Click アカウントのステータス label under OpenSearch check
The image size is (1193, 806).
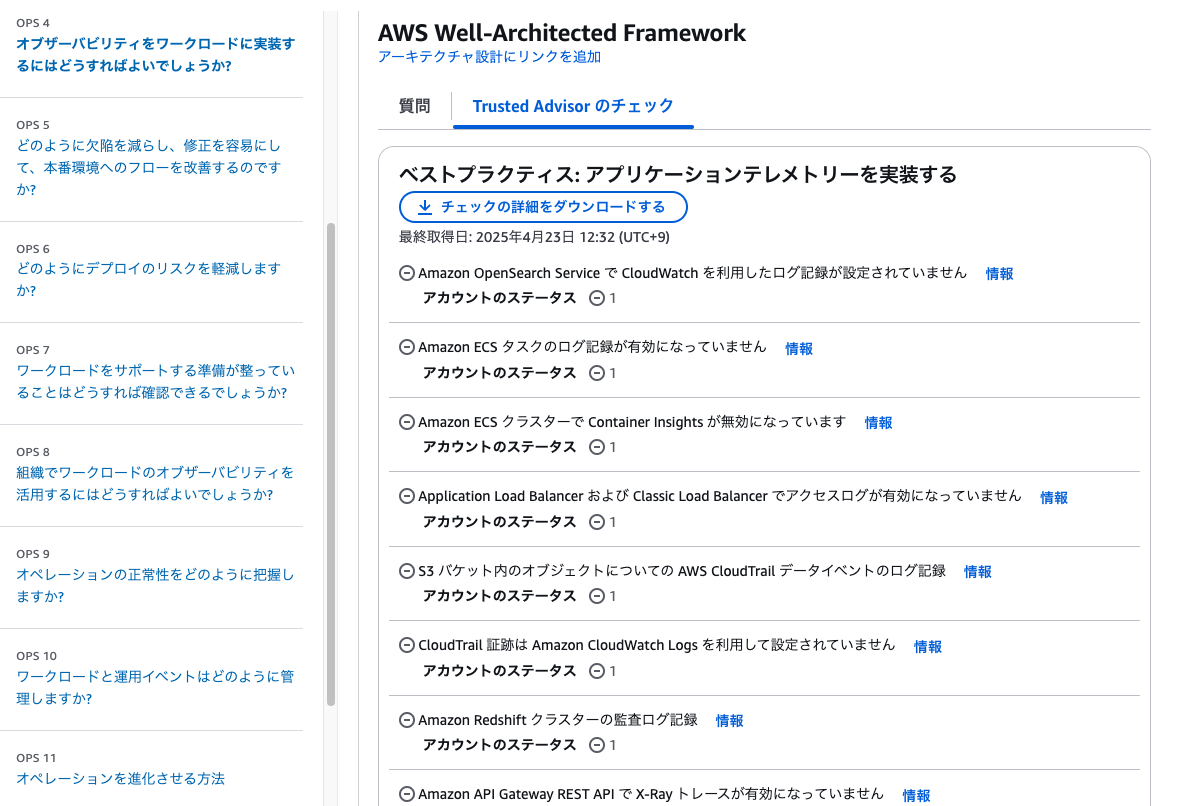click(x=499, y=298)
